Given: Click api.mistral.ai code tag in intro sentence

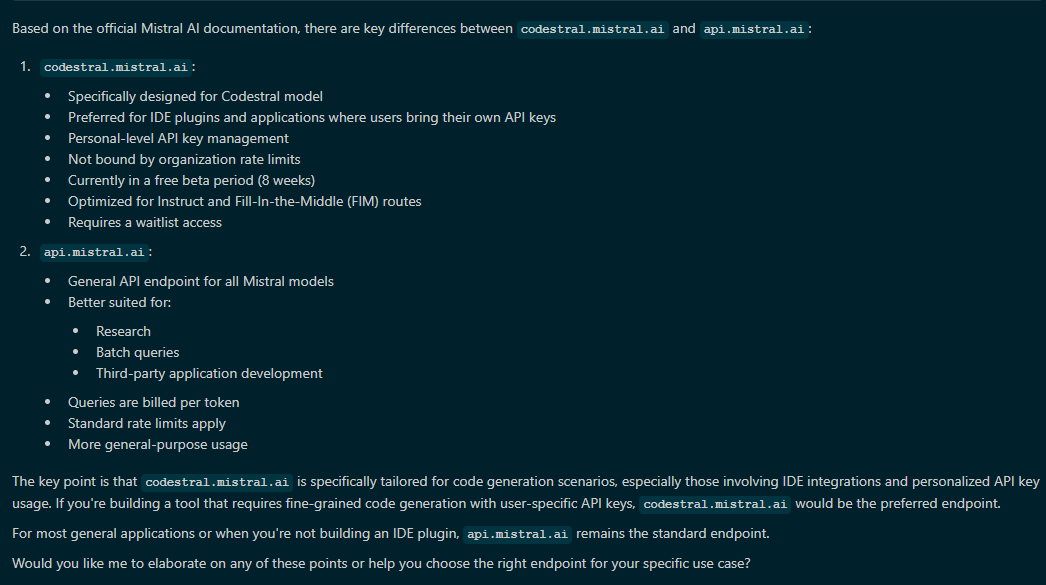Looking at the screenshot, I should (x=754, y=29).
